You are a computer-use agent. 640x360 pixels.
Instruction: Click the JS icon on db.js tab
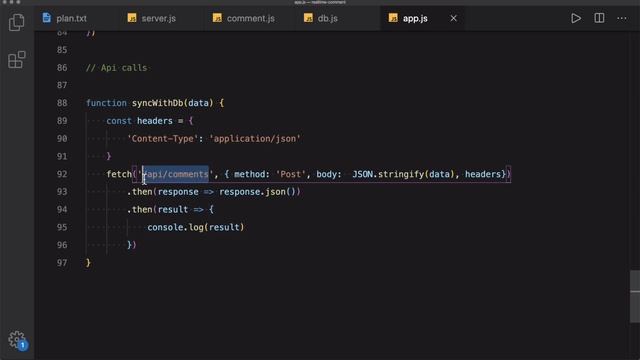(x=308, y=18)
